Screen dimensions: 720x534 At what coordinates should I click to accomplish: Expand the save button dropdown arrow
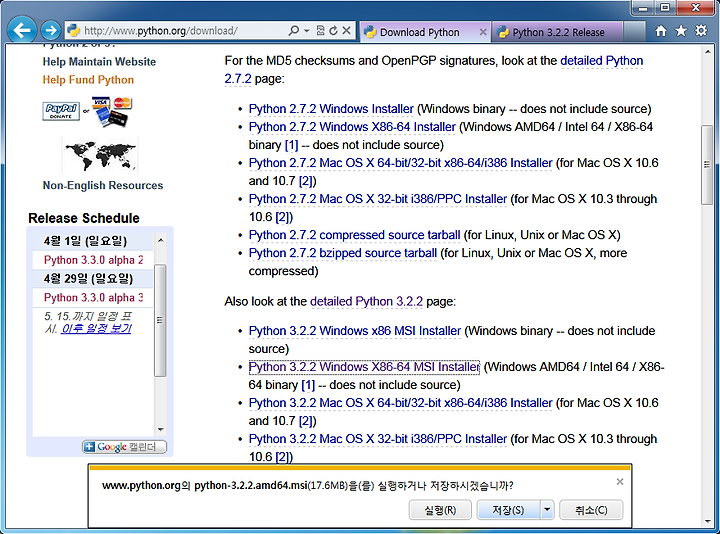click(547, 510)
